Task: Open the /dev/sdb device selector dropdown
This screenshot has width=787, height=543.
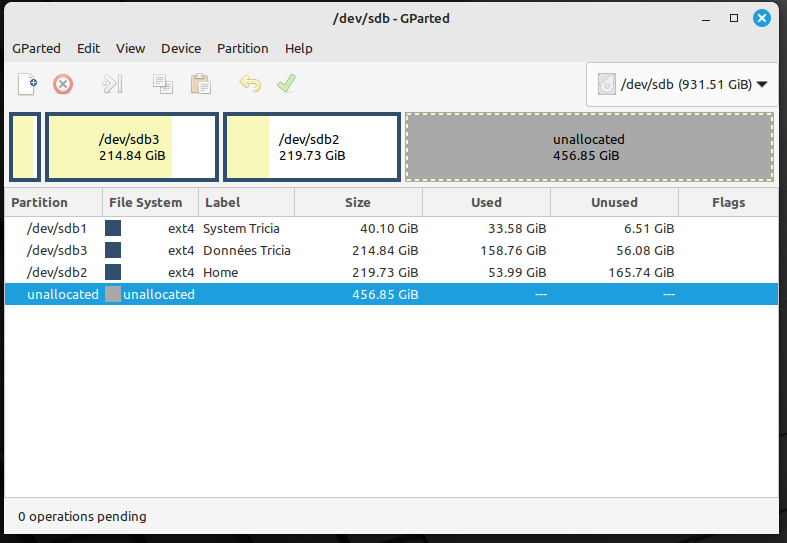Action: (682, 85)
